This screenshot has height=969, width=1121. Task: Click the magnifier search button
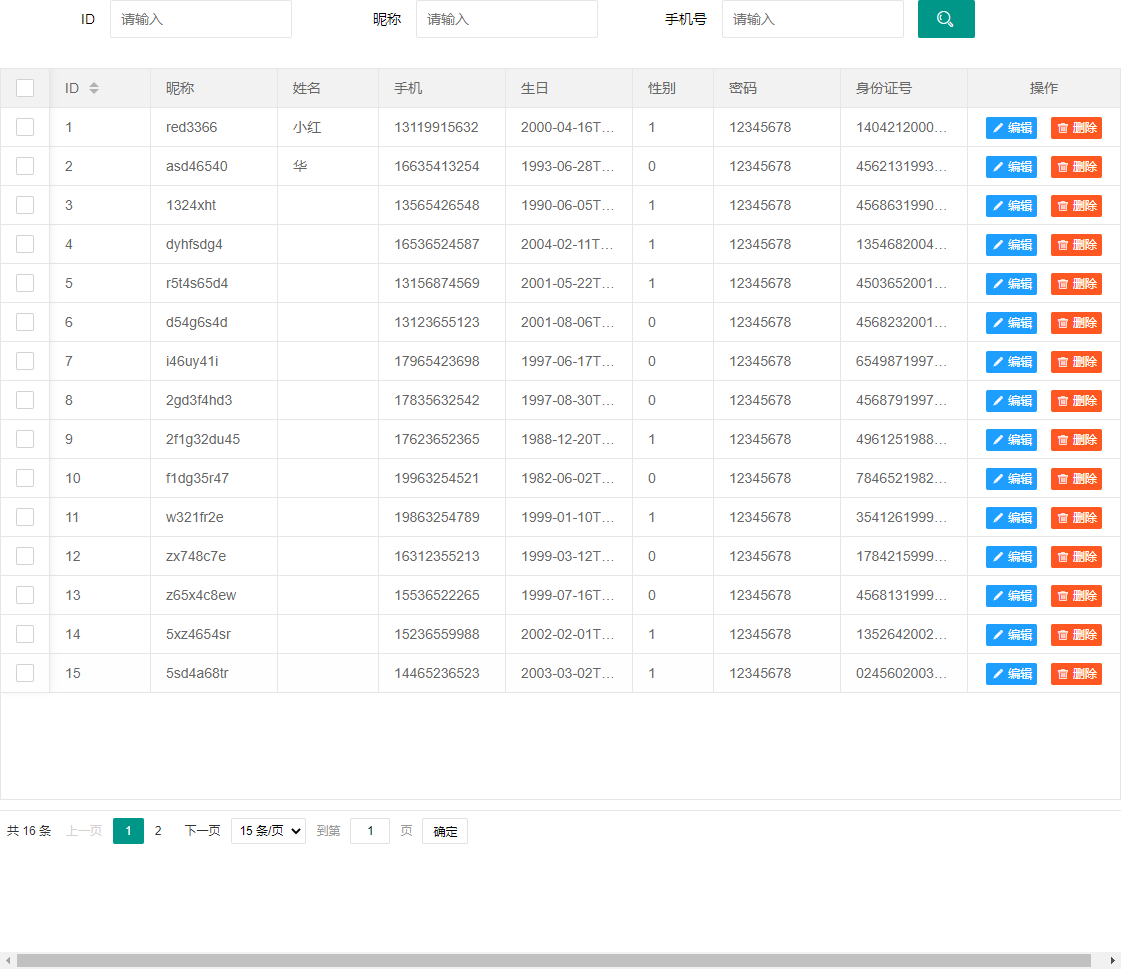click(945, 19)
